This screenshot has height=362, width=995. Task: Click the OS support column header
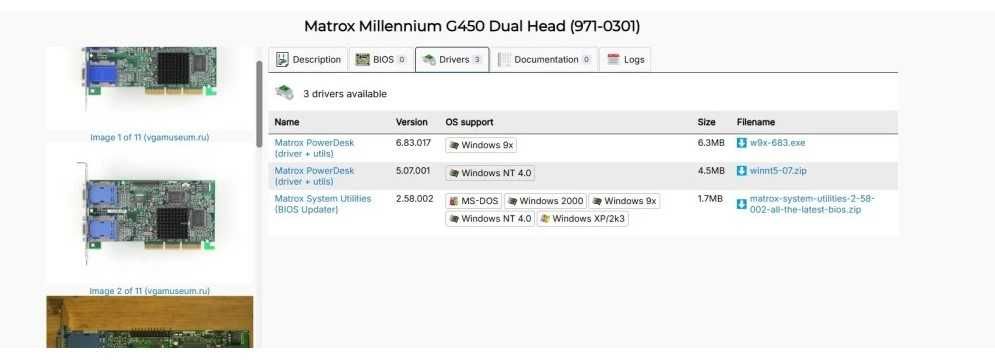[470, 122]
